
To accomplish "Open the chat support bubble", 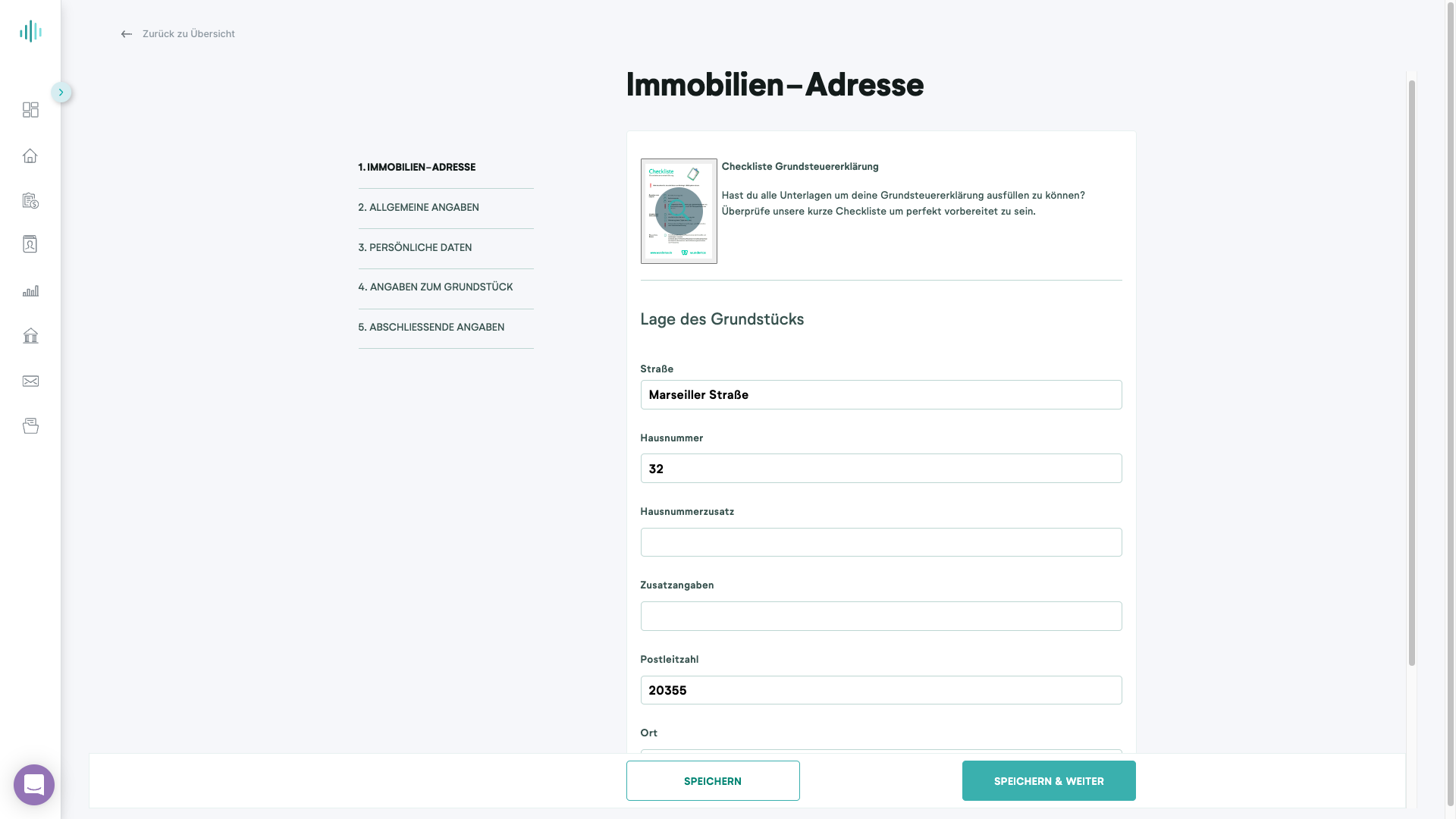I will coord(34,785).
